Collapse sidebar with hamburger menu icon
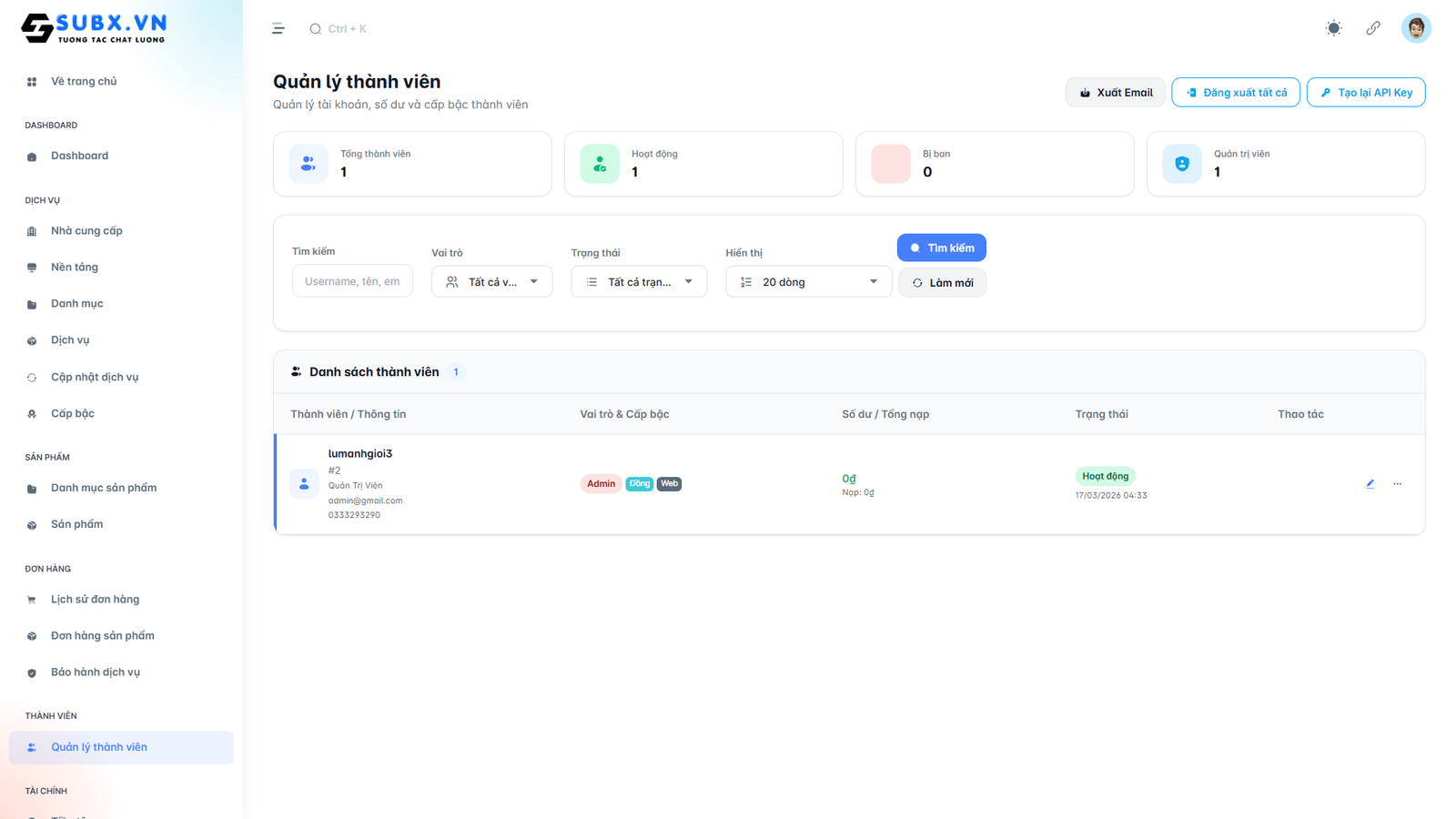 (278, 29)
